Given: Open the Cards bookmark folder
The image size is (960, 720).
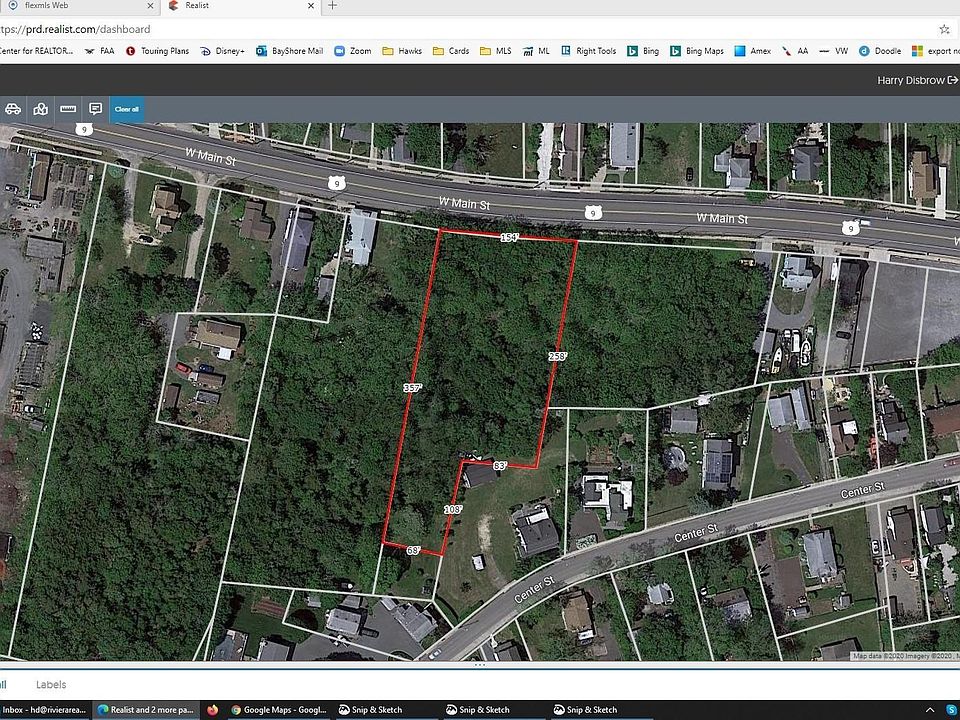Looking at the screenshot, I should [451, 51].
